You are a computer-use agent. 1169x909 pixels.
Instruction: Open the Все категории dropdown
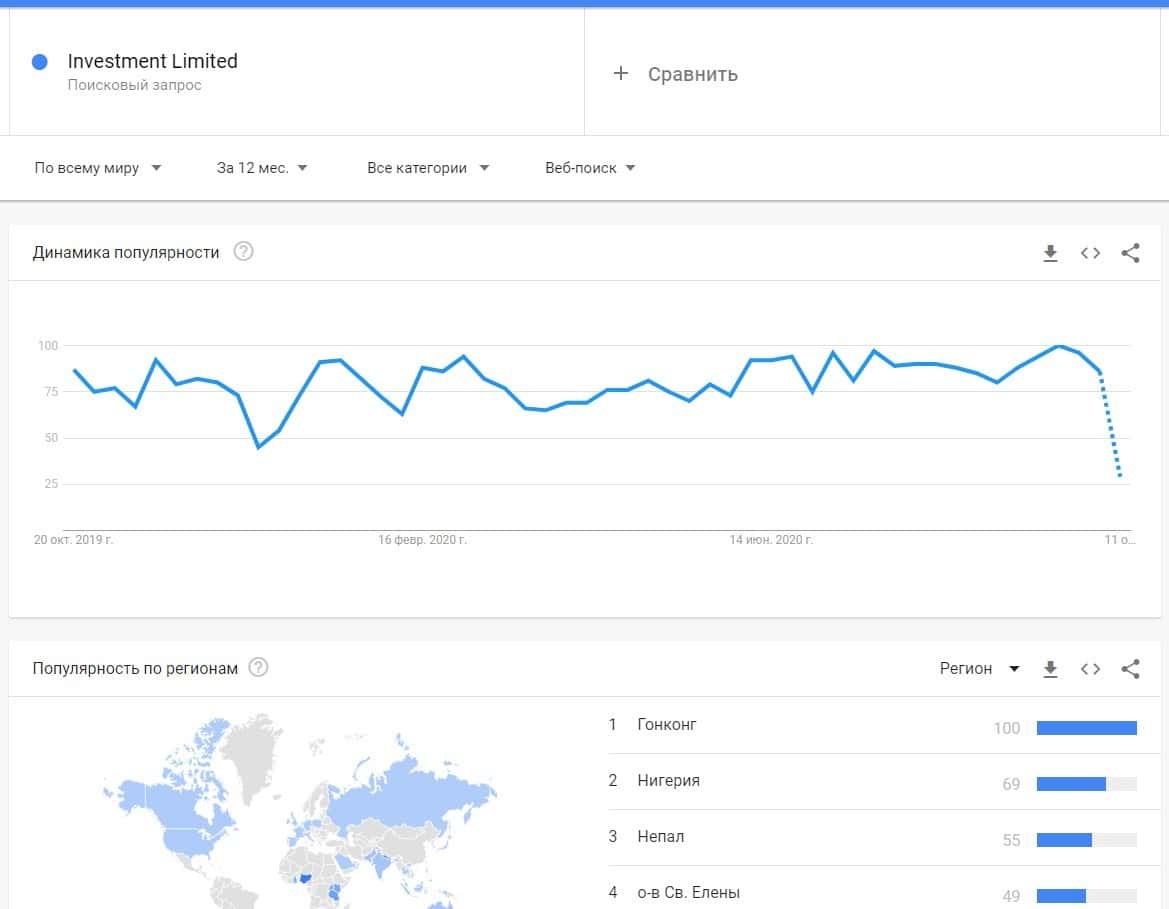[428, 168]
